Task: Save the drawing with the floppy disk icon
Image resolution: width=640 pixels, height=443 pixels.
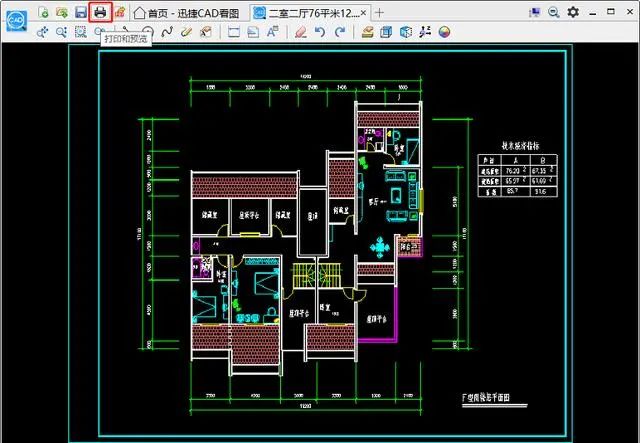Action: click(81, 12)
